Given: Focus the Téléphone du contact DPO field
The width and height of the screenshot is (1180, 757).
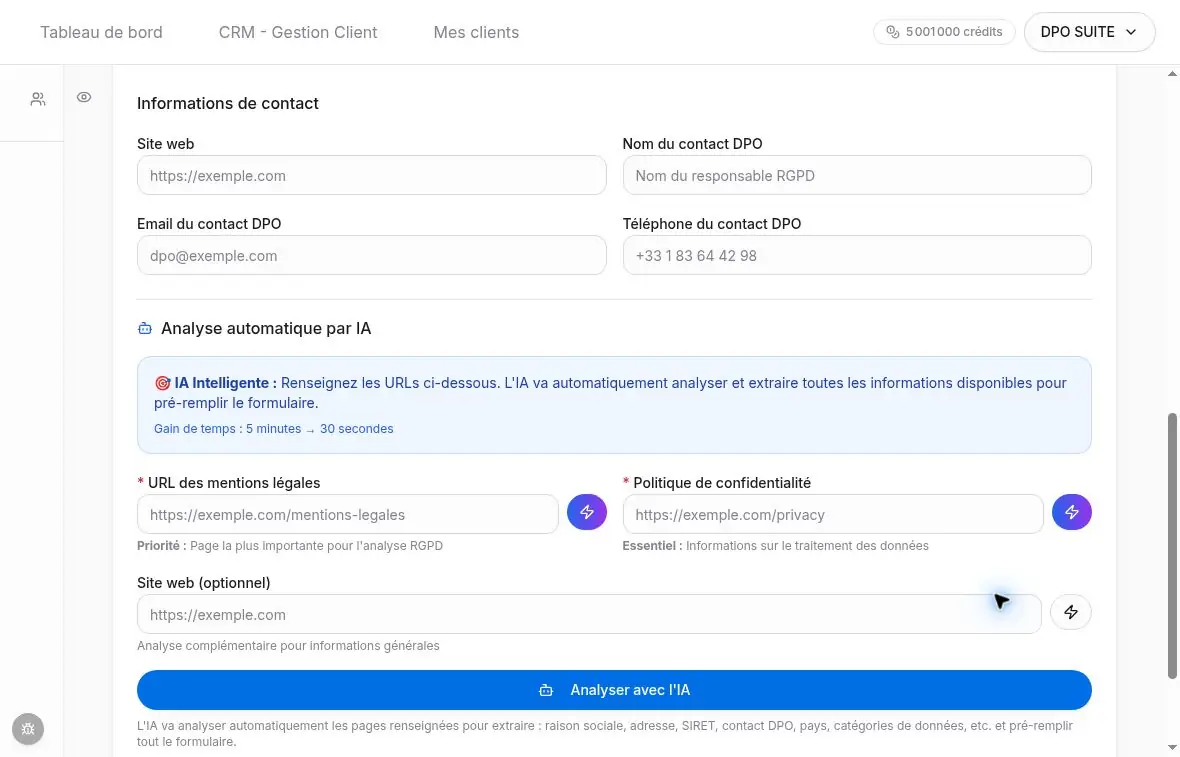Looking at the screenshot, I should (x=856, y=255).
